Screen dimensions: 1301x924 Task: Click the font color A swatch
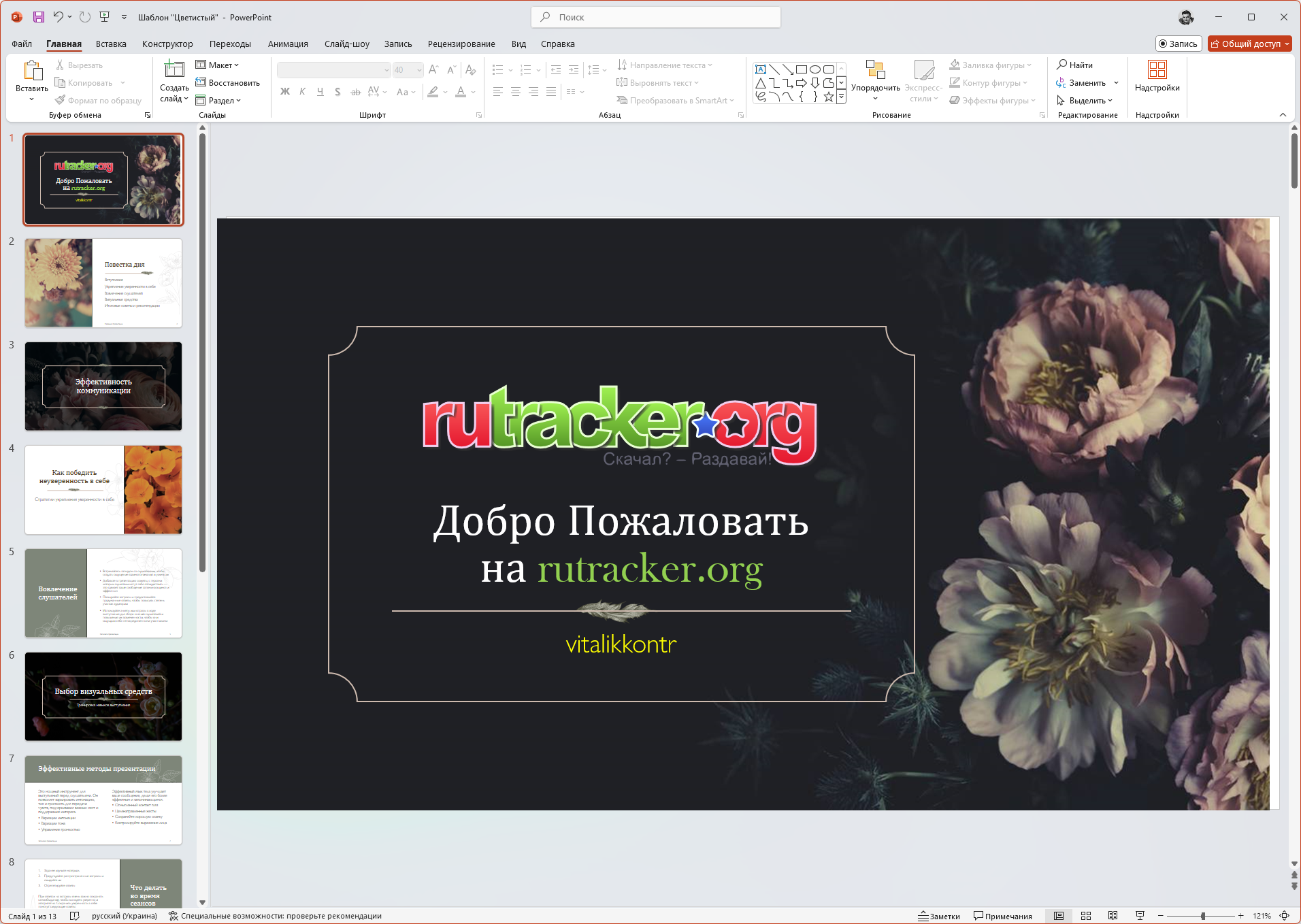pos(461,91)
